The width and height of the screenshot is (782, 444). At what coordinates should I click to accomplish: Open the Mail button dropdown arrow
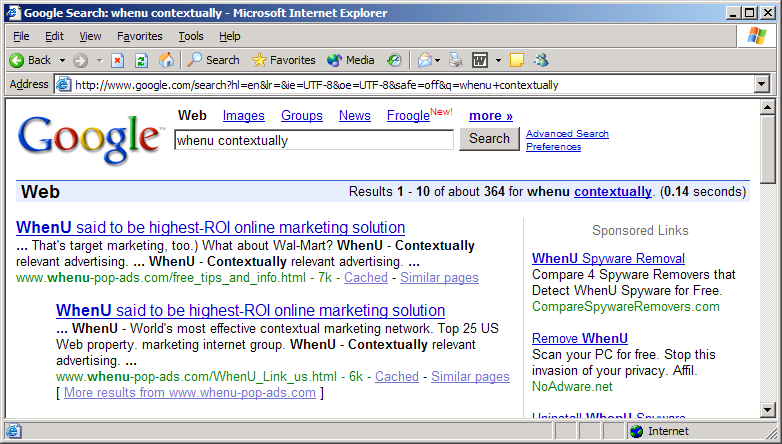tap(437, 61)
